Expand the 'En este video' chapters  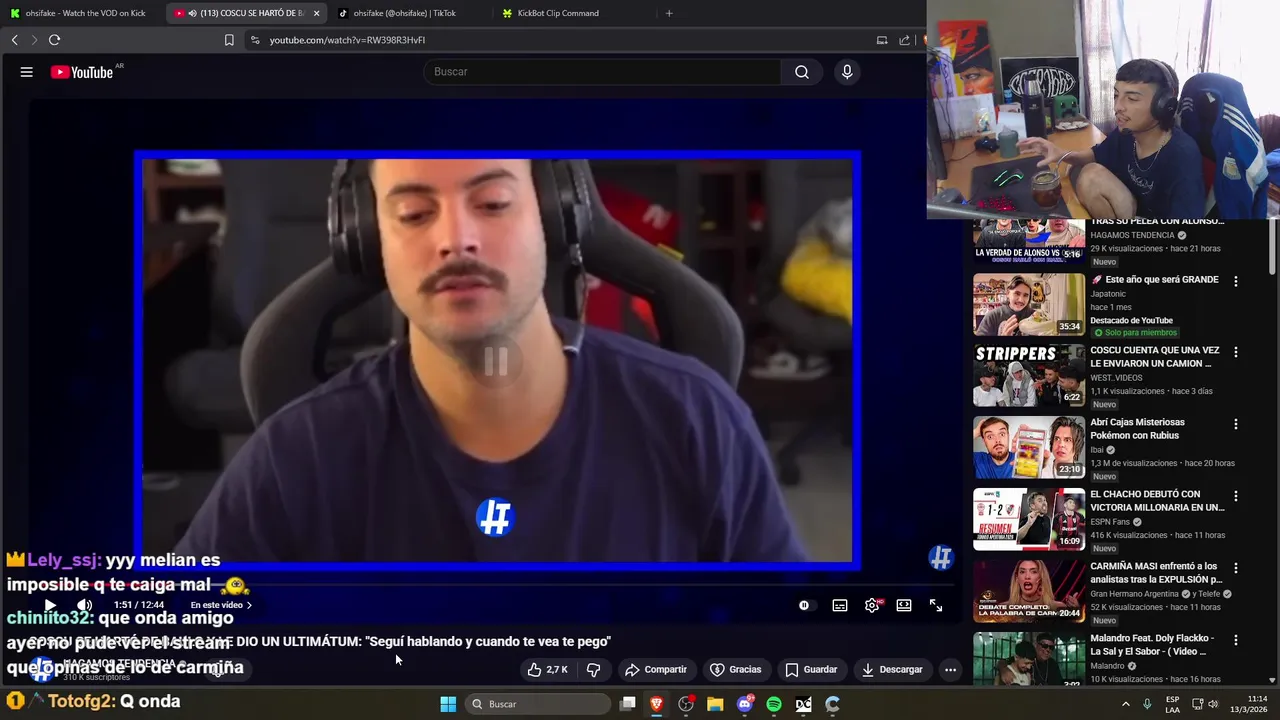click(221, 605)
